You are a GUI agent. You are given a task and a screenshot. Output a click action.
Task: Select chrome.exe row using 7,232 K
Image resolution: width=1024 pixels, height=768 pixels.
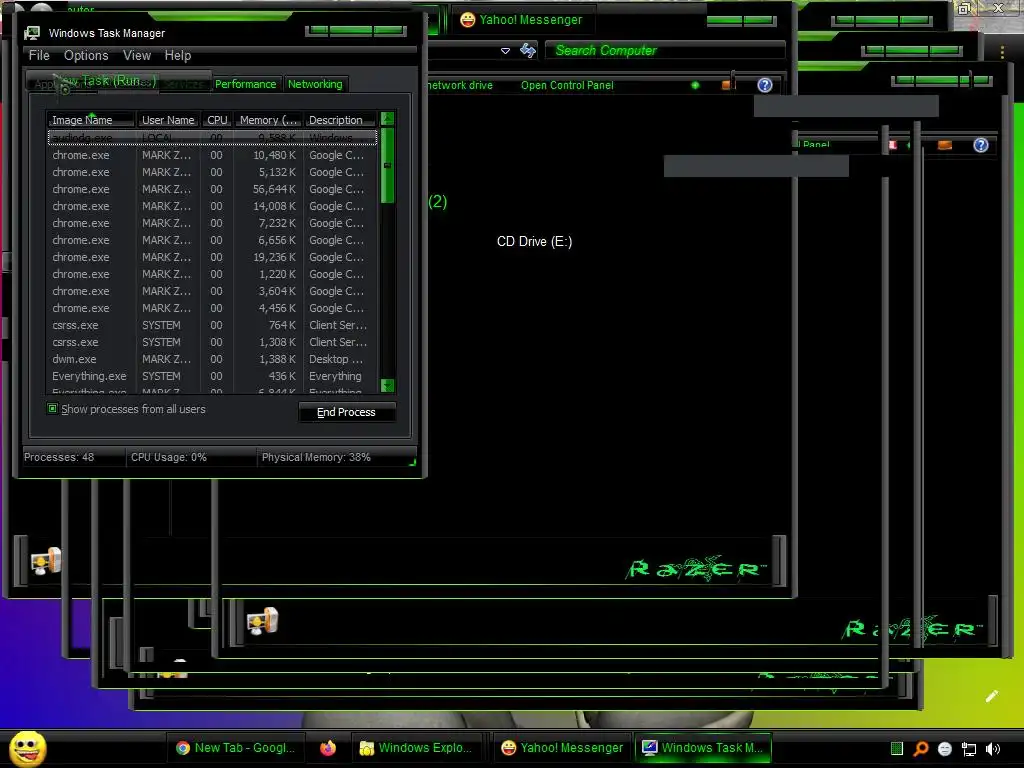coord(212,223)
